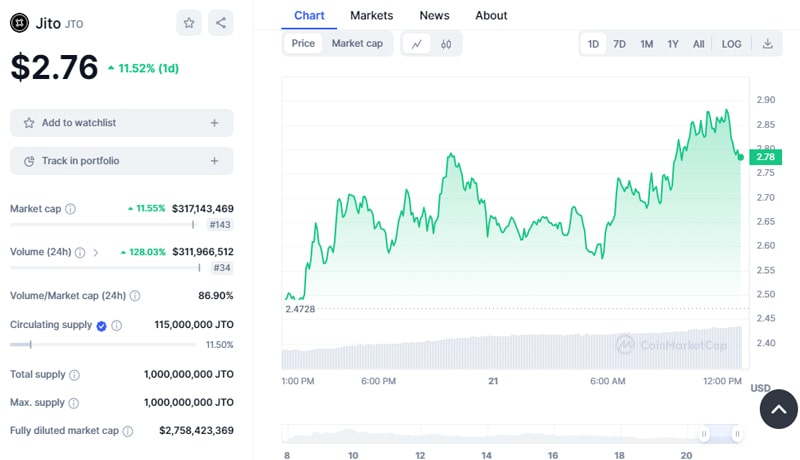The width and height of the screenshot is (800, 460).
Task: Open the Markets tab
Action: pos(371,15)
